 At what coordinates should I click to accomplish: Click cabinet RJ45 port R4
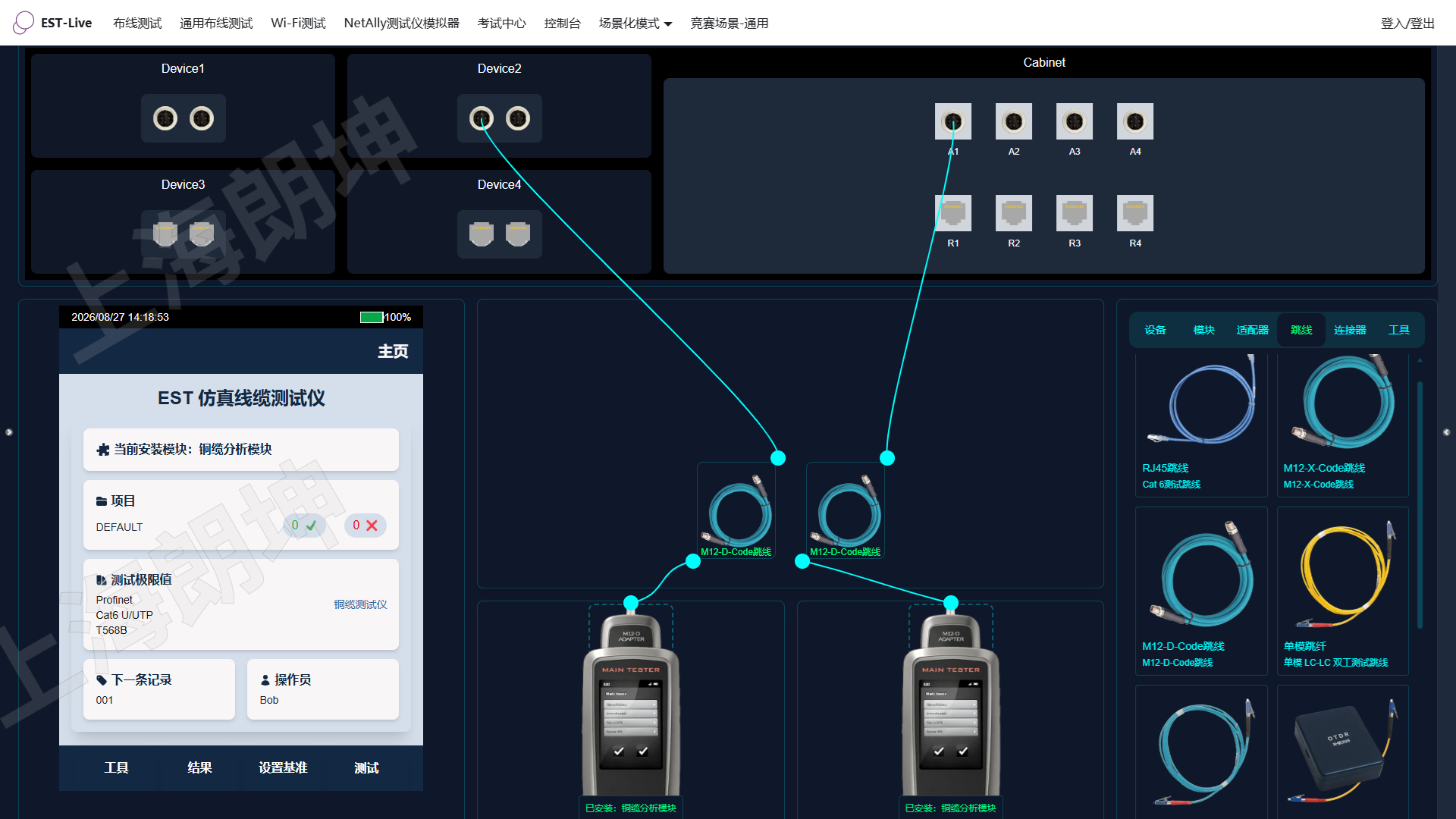pyautogui.click(x=1135, y=213)
